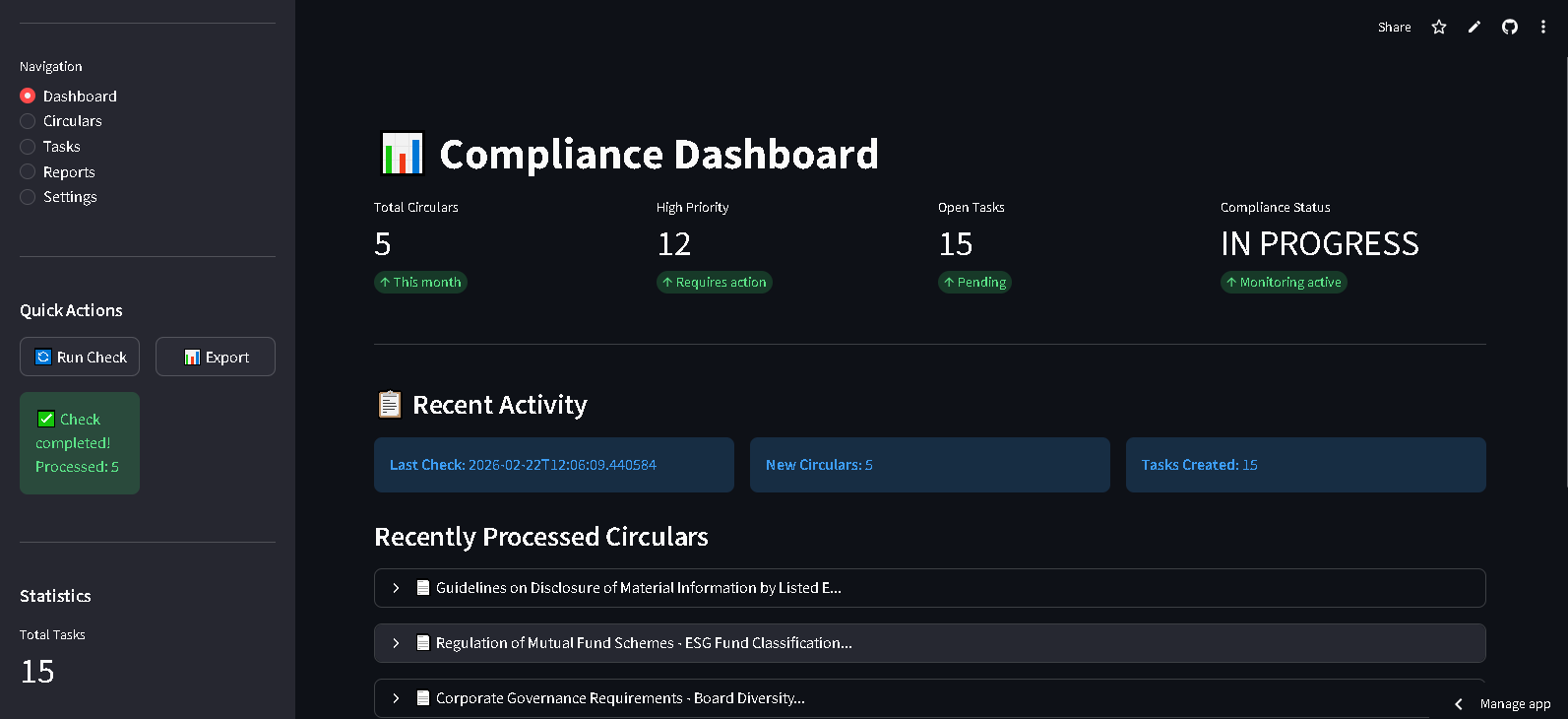Click the left arrow beside Manage app
The height and width of the screenshot is (719, 1568).
1459,704
